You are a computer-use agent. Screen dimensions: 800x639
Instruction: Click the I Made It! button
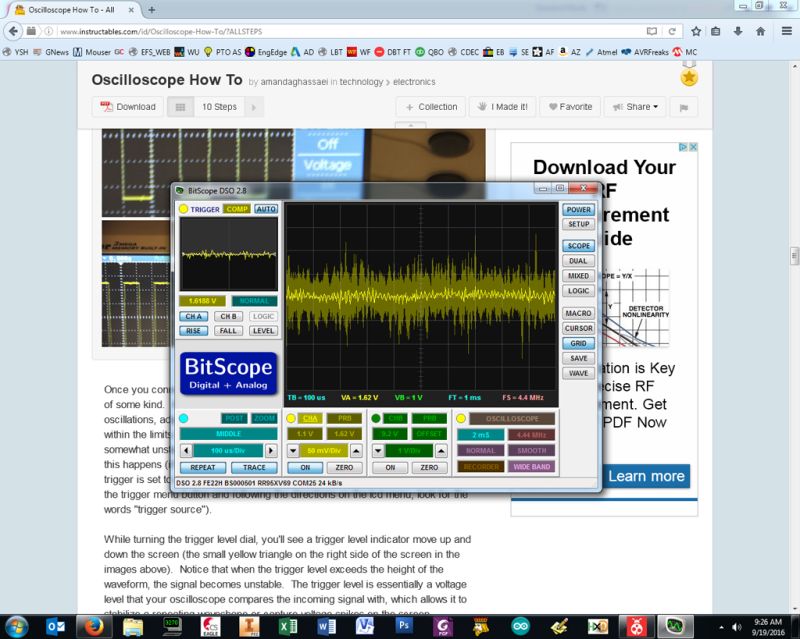click(502, 107)
